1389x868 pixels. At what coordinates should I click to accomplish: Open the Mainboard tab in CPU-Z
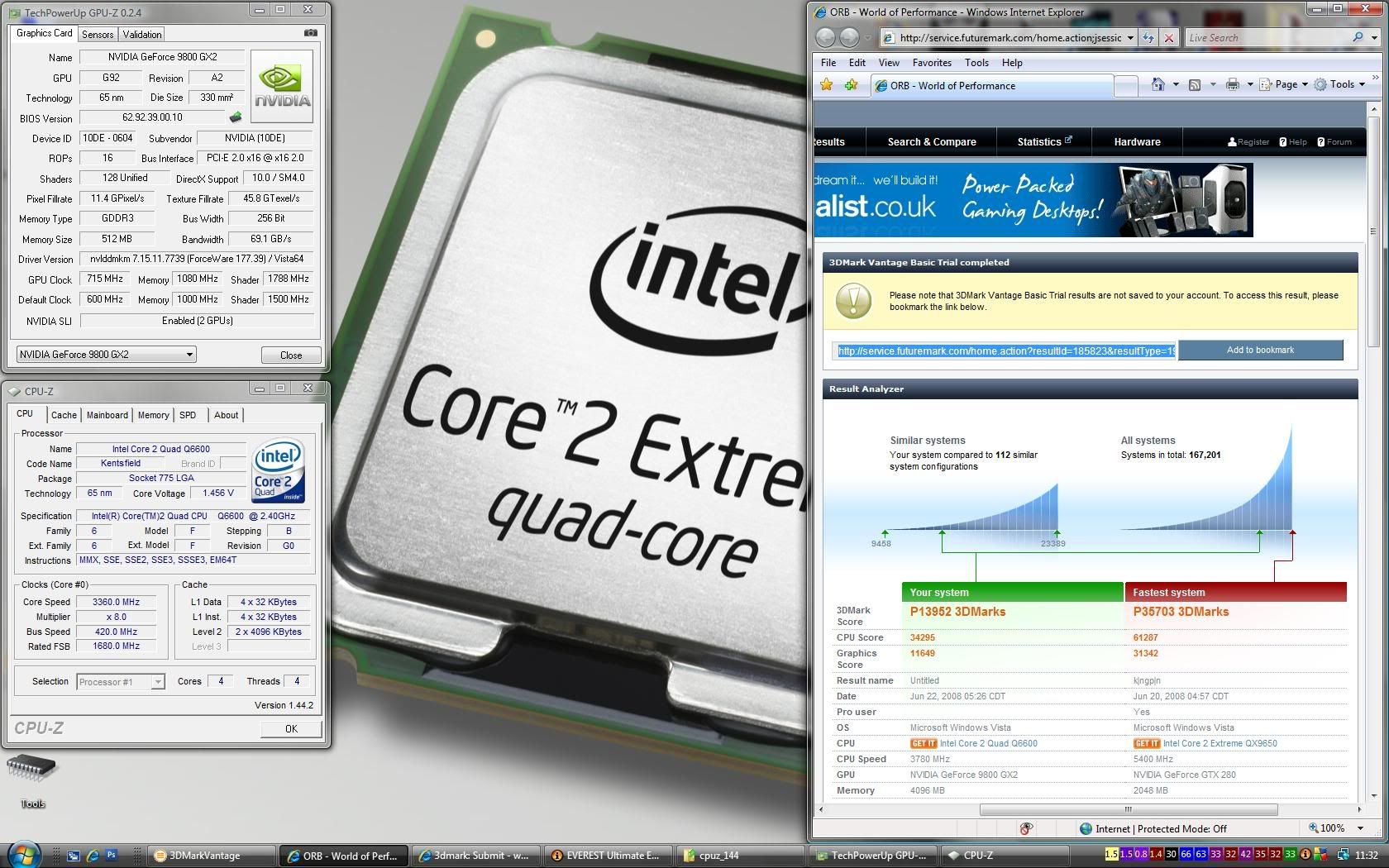(107, 415)
